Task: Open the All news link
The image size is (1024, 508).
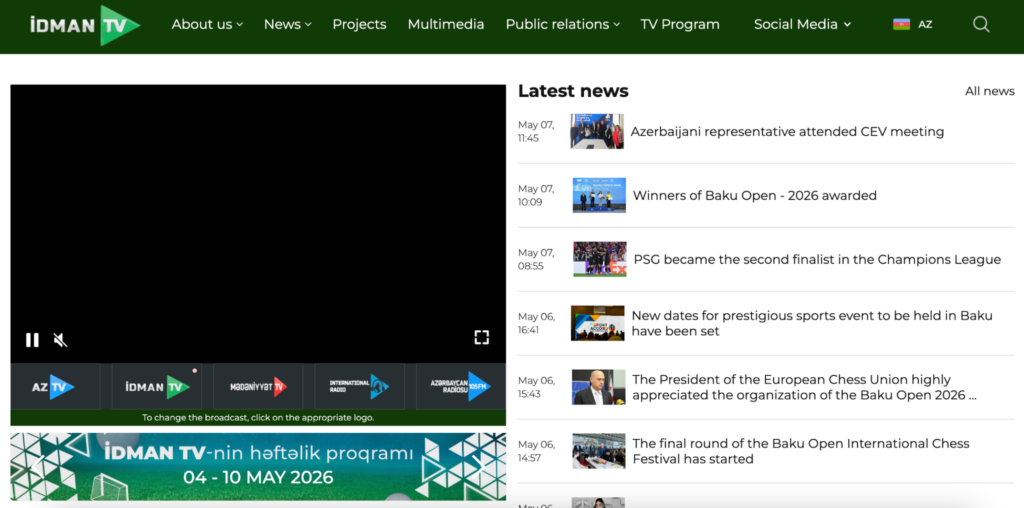Action: point(989,91)
